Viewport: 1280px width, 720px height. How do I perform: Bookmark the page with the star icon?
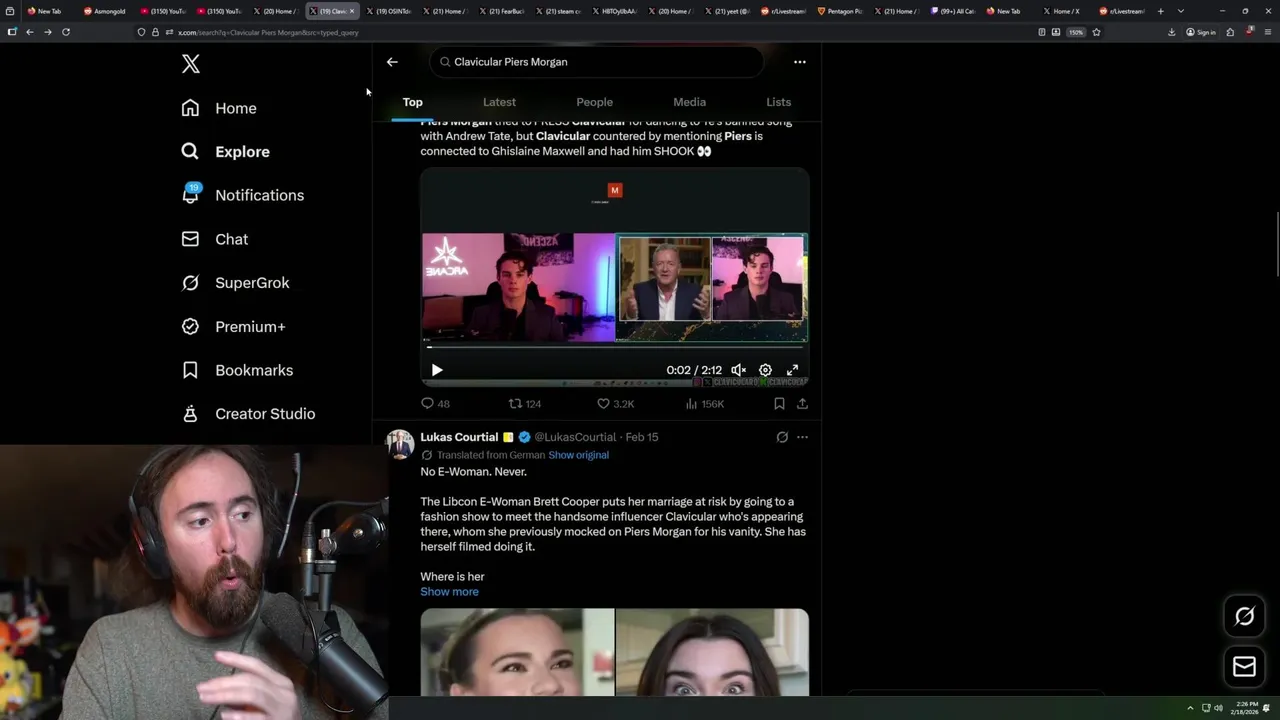(1096, 32)
